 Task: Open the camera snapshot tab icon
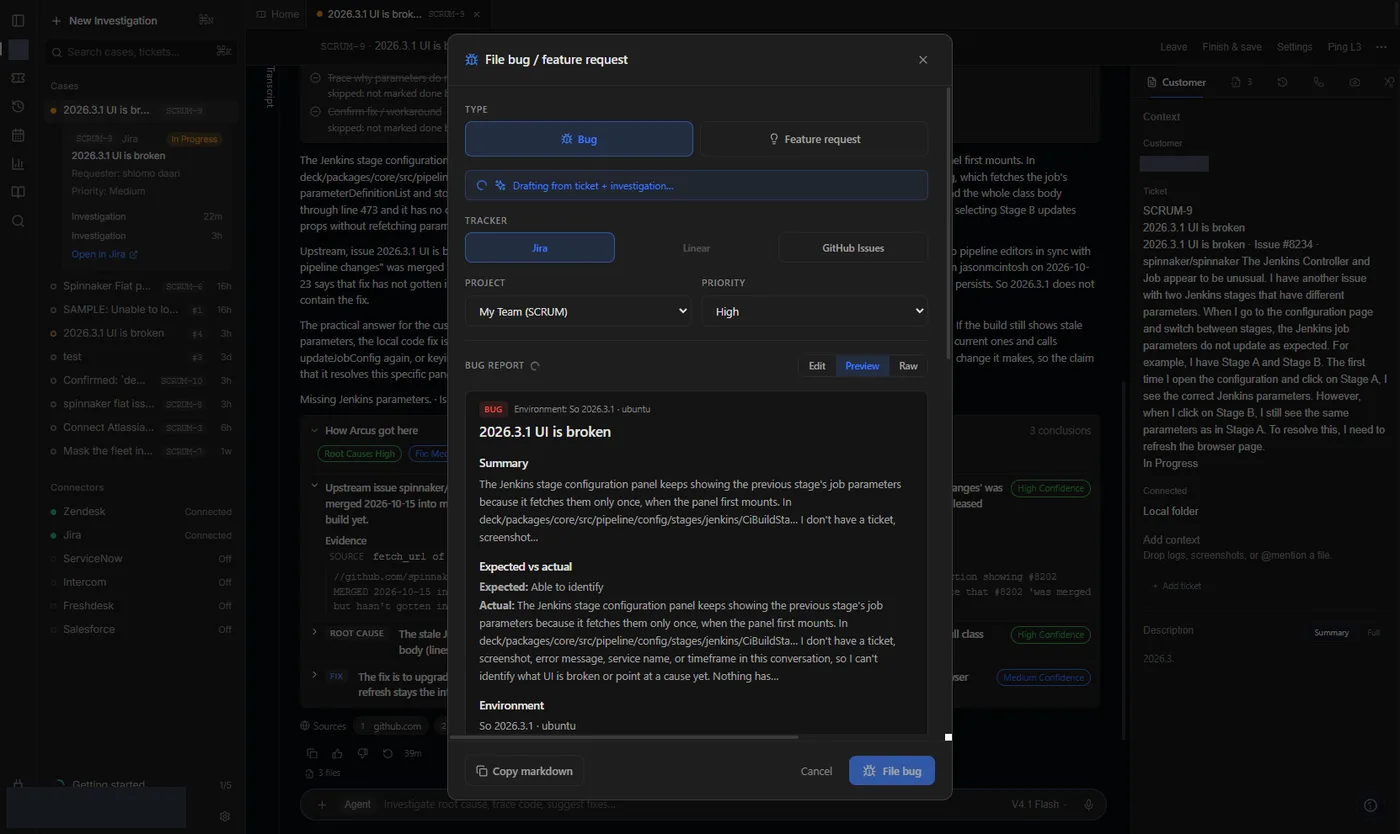1354,82
